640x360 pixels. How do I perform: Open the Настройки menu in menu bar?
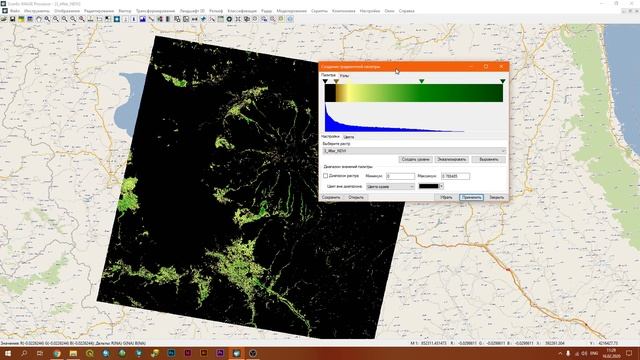coord(370,11)
